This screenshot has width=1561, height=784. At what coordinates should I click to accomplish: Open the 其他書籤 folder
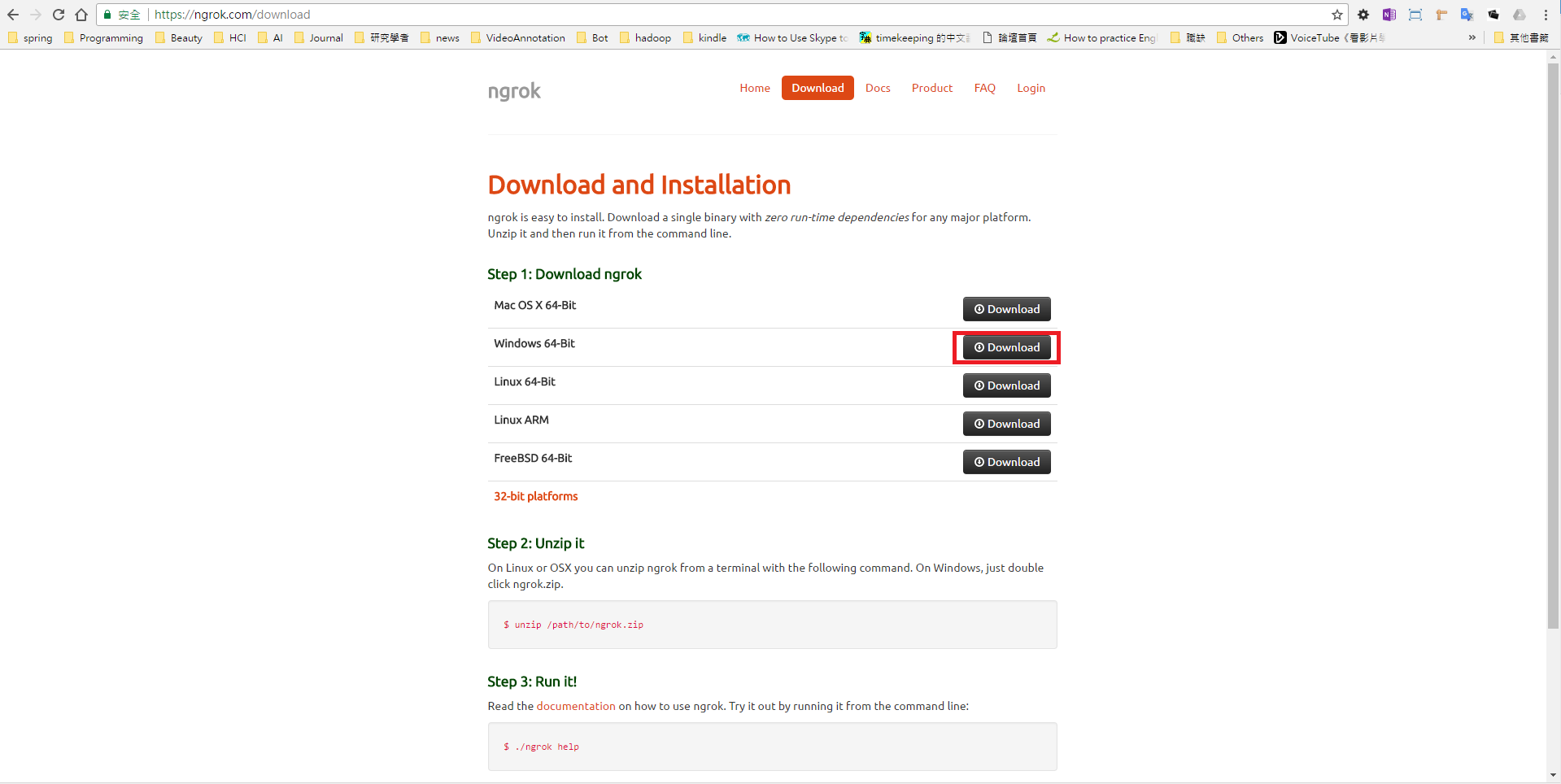1521,37
